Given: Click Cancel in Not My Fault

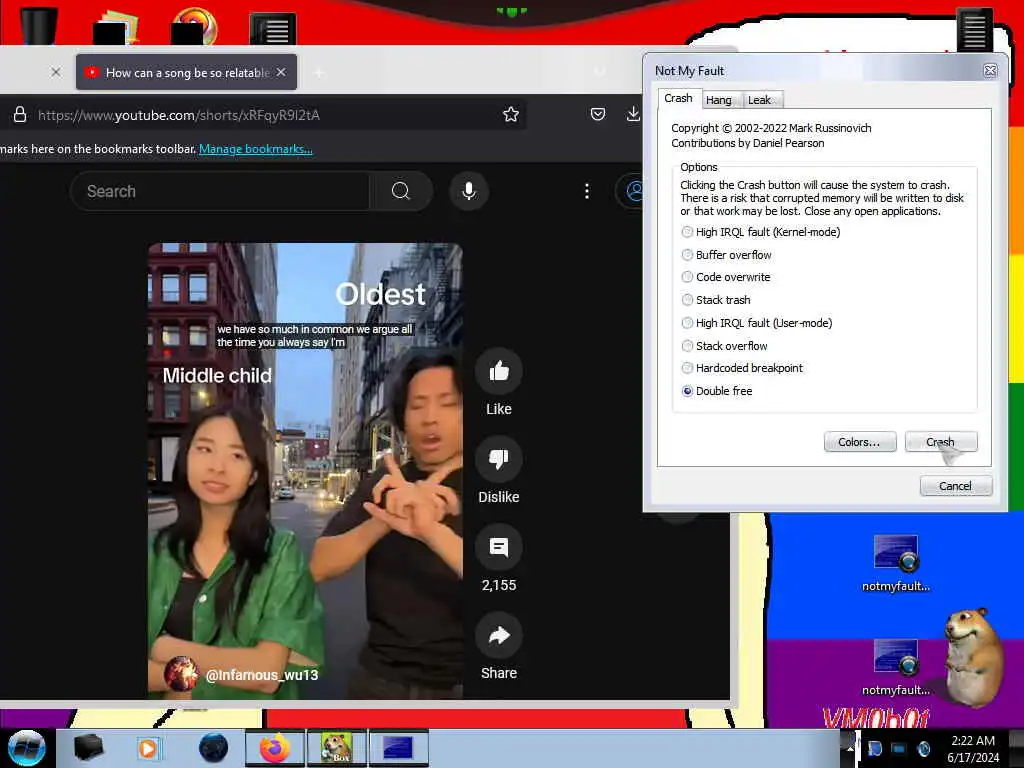Looking at the screenshot, I should 955,486.
